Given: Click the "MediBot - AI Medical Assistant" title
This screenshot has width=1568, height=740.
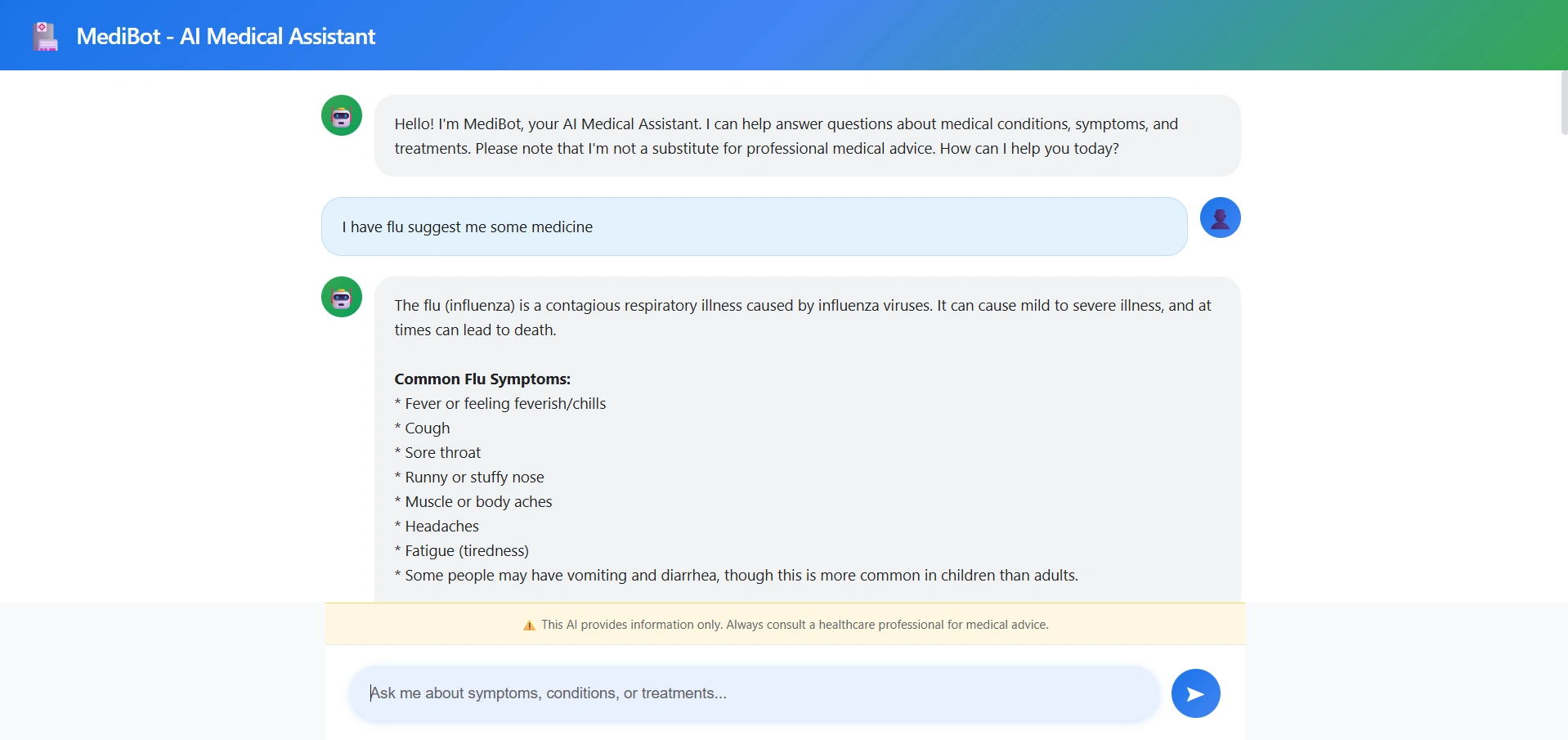Looking at the screenshot, I should tap(226, 37).
